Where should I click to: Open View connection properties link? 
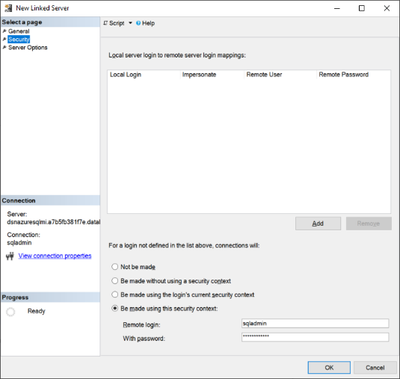55,256
